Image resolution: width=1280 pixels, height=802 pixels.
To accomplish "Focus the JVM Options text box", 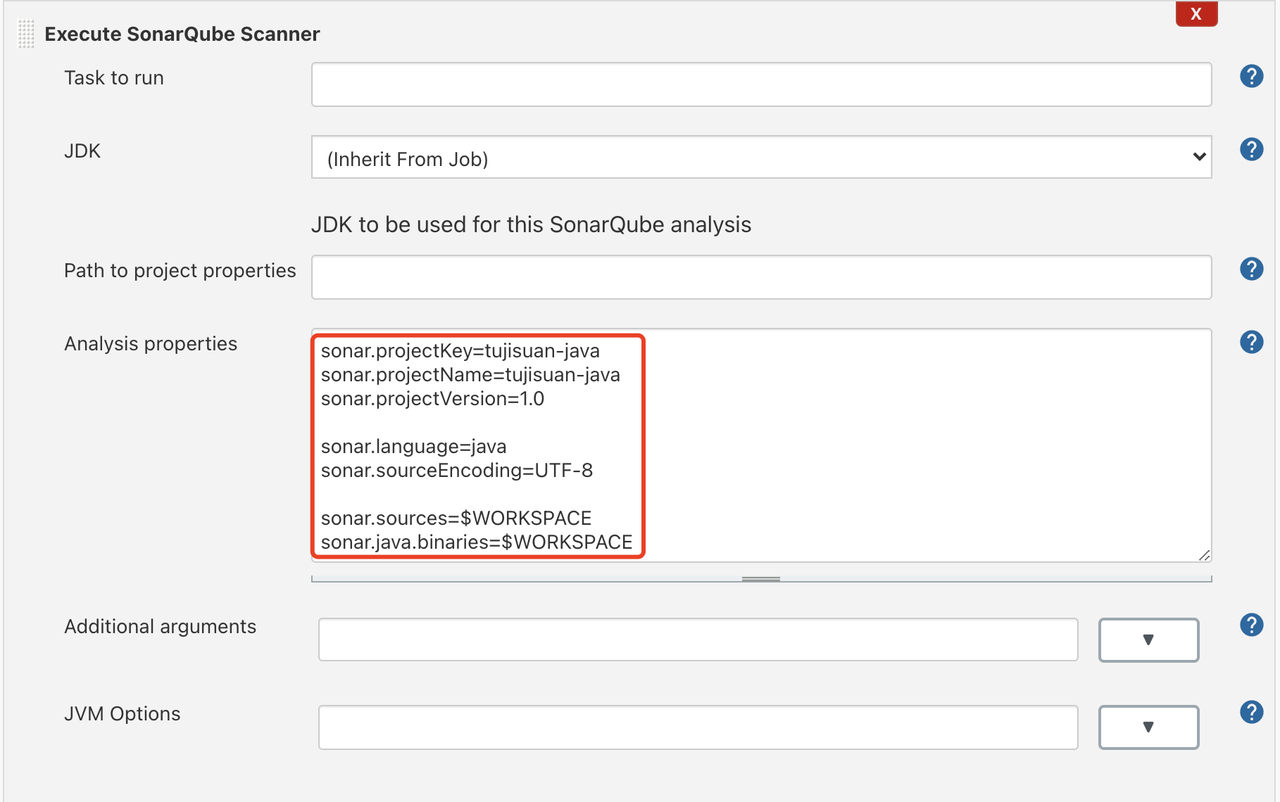I will [698, 727].
